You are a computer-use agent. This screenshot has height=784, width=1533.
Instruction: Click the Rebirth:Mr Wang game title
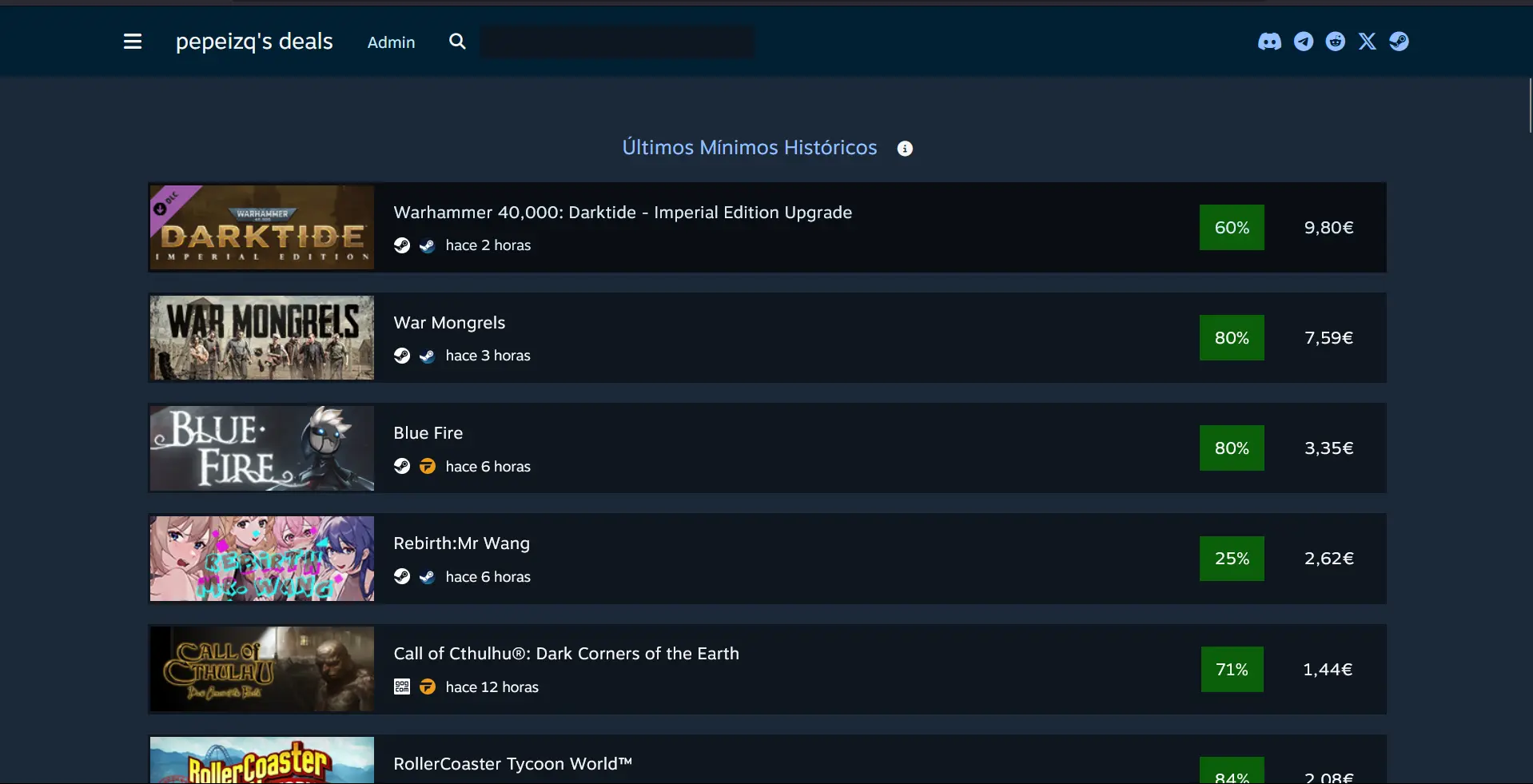(461, 543)
